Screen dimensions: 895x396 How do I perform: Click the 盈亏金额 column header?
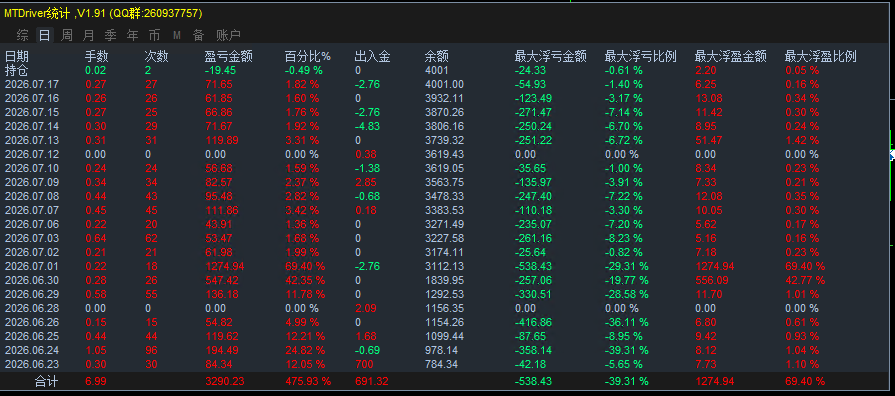[x=228, y=56]
